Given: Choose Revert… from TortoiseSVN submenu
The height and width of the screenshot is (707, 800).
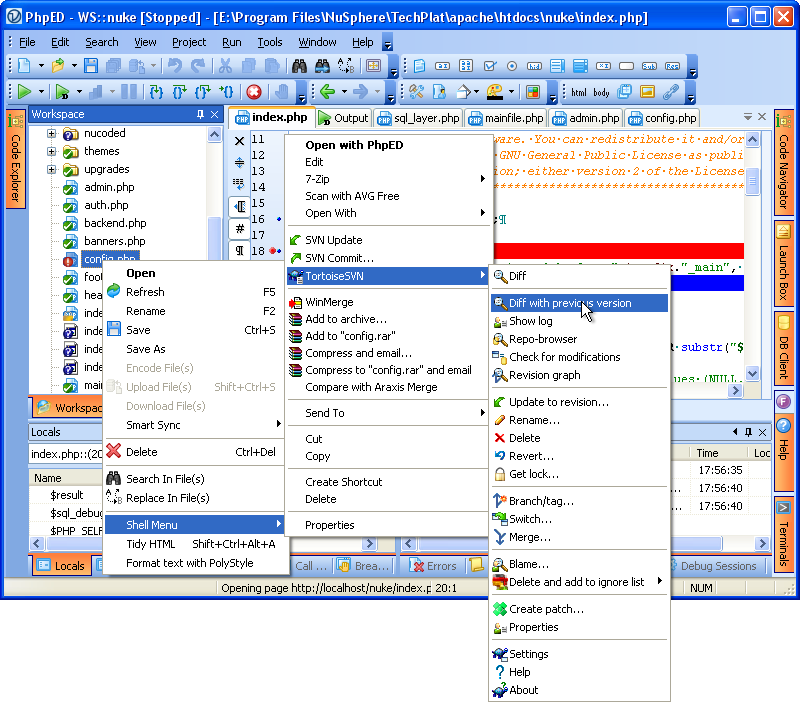Looking at the screenshot, I should [x=579, y=456].
